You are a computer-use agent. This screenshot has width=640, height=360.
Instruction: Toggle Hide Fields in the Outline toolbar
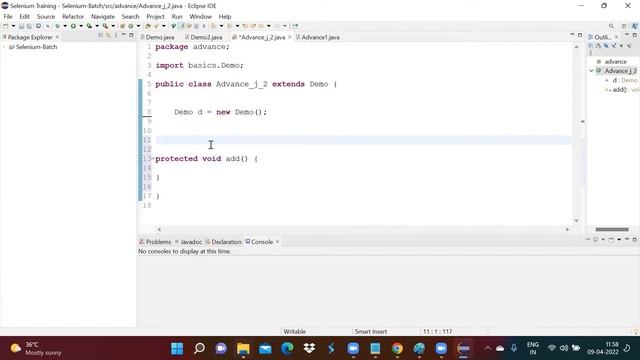pyautogui.click(x=606, y=46)
